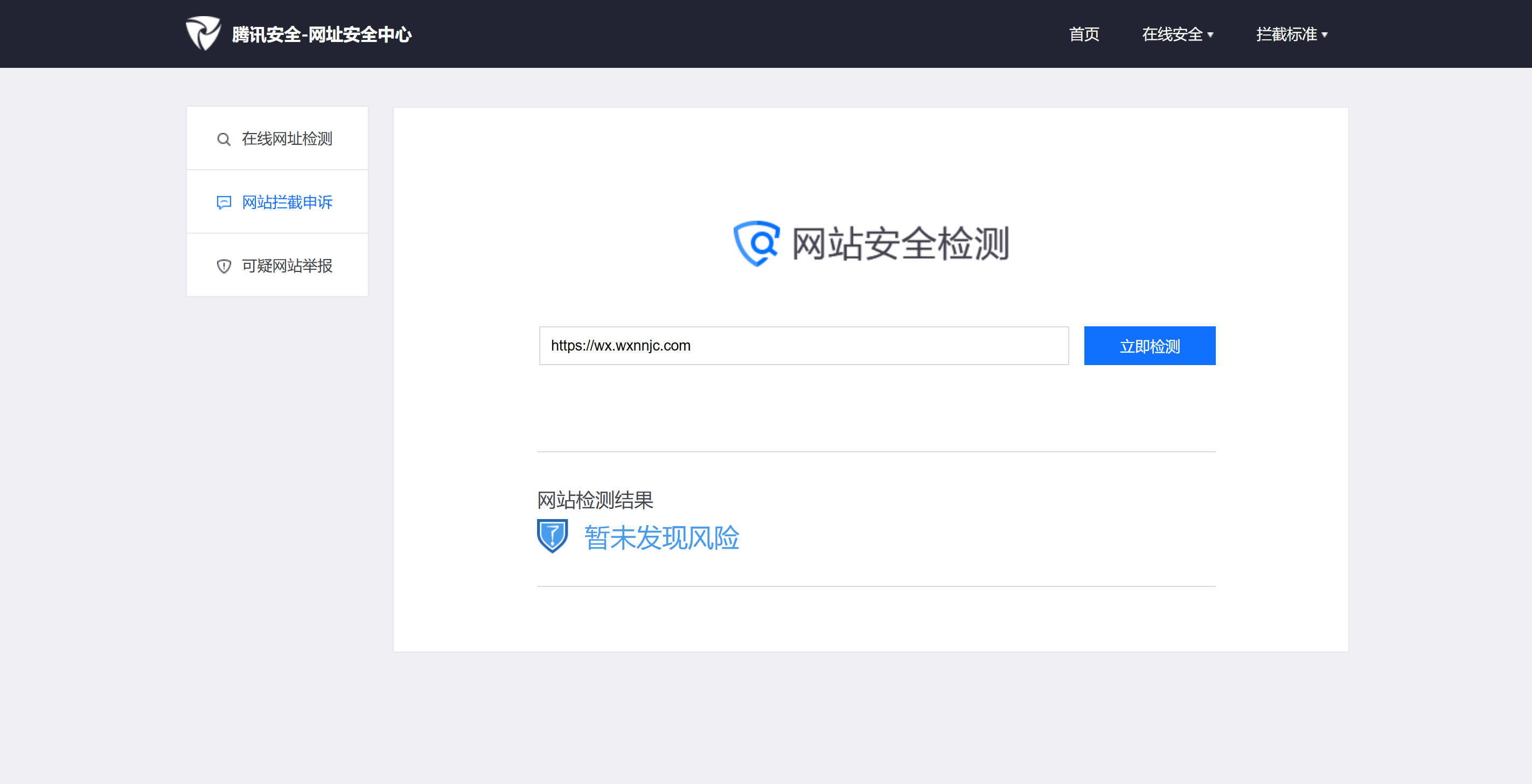
Task: Click the blue shield search logo
Action: [756, 244]
